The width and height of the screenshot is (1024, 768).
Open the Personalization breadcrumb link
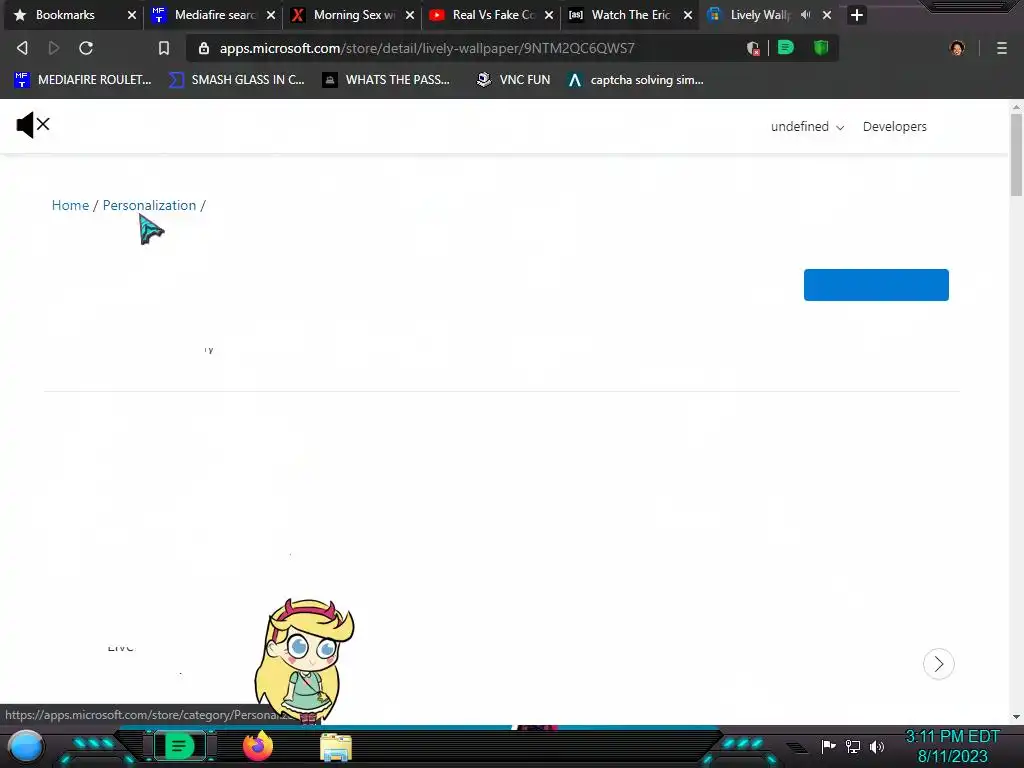pos(149,205)
